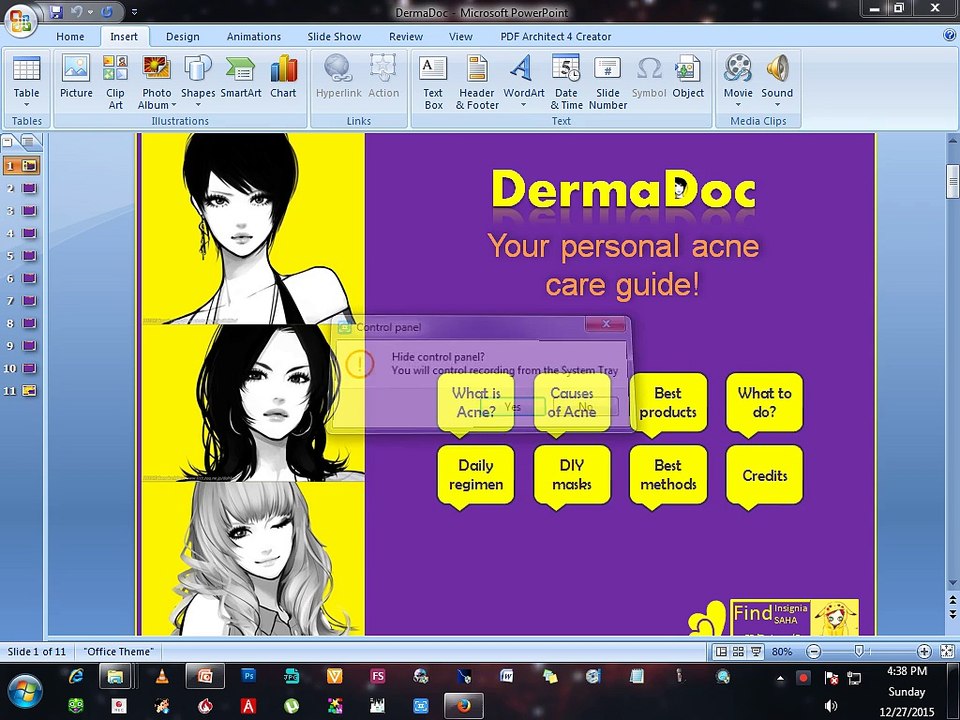Open the Undo history dropdown
This screenshot has height=720, width=960.
(x=90, y=12)
